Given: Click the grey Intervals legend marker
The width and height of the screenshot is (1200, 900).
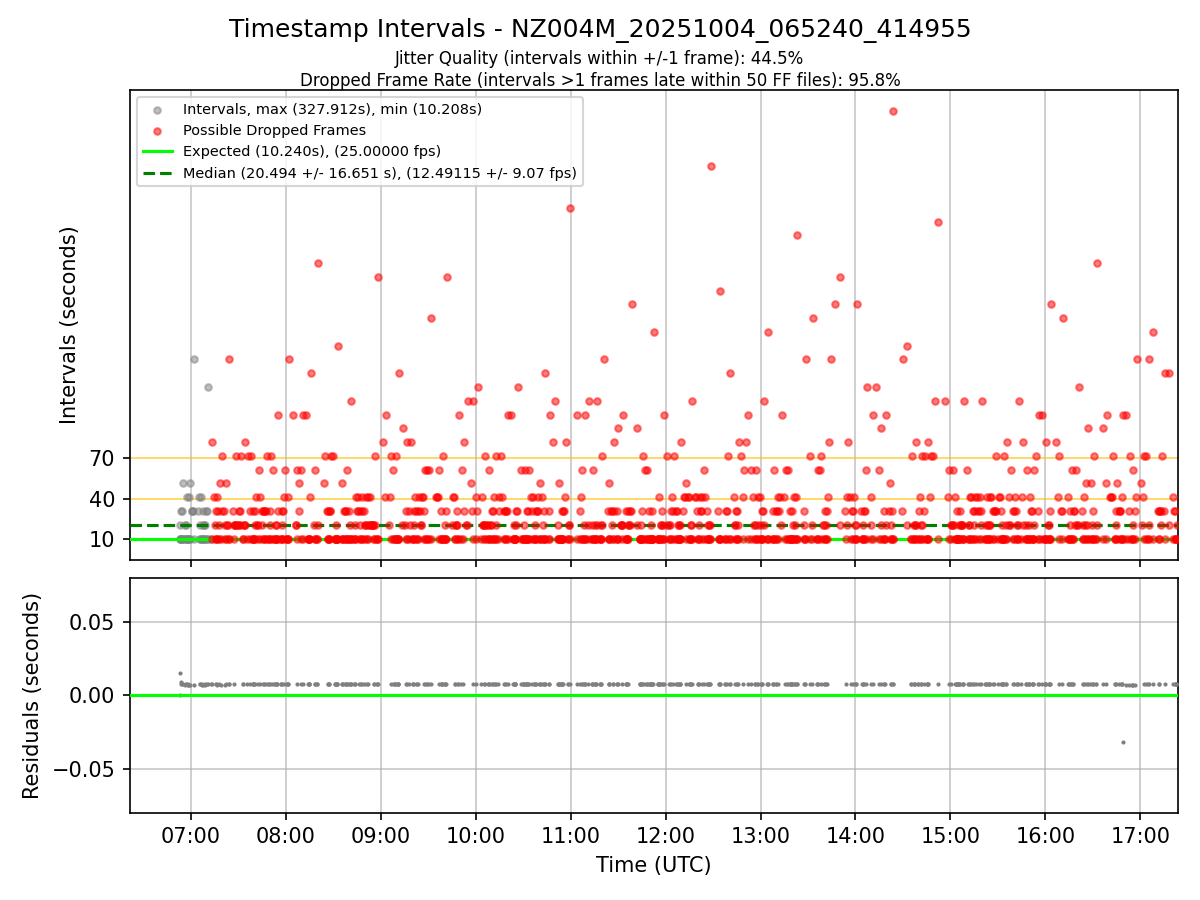Looking at the screenshot, I should click(x=155, y=109).
